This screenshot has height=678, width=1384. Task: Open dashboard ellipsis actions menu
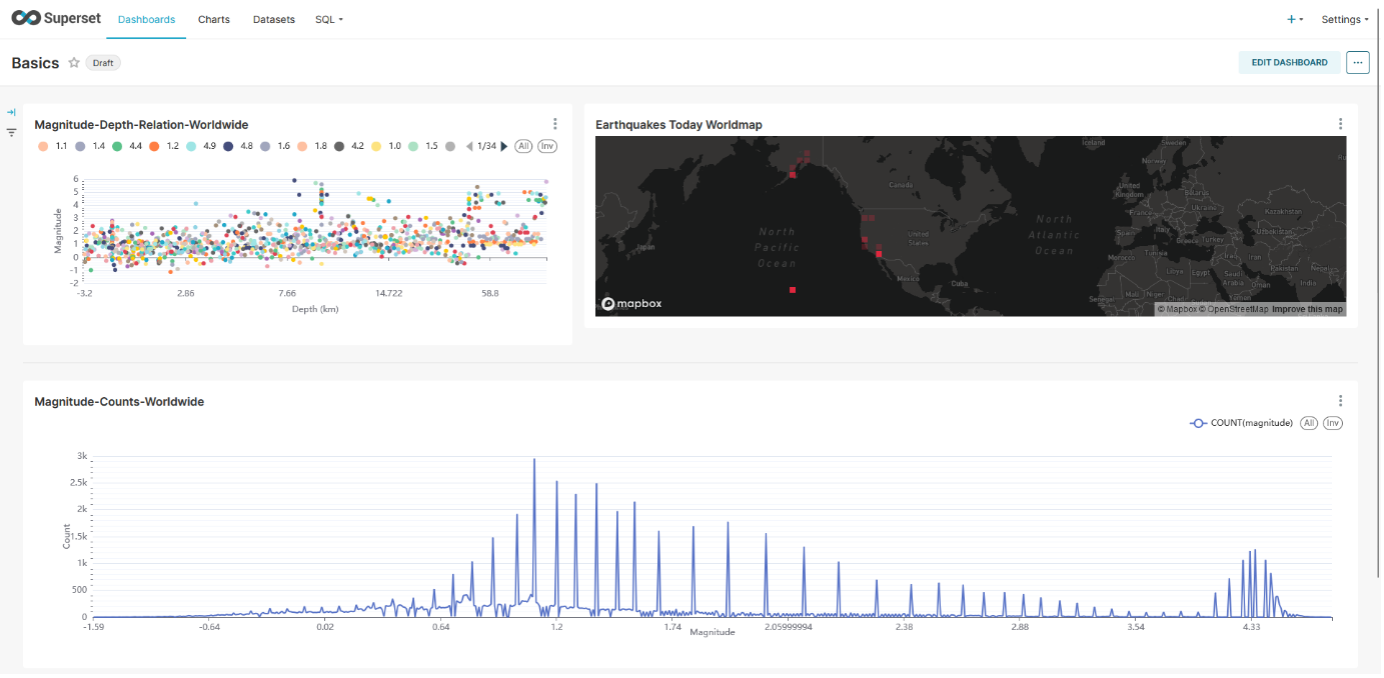tap(1357, 62)
